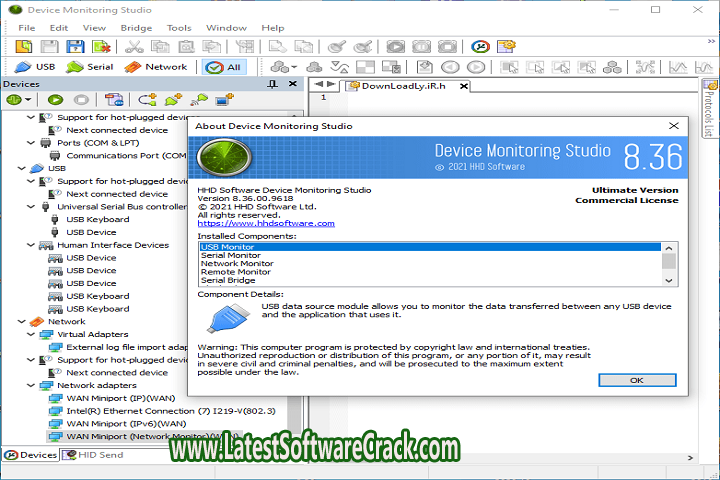Open the Bridge menu

click(136, 28)
